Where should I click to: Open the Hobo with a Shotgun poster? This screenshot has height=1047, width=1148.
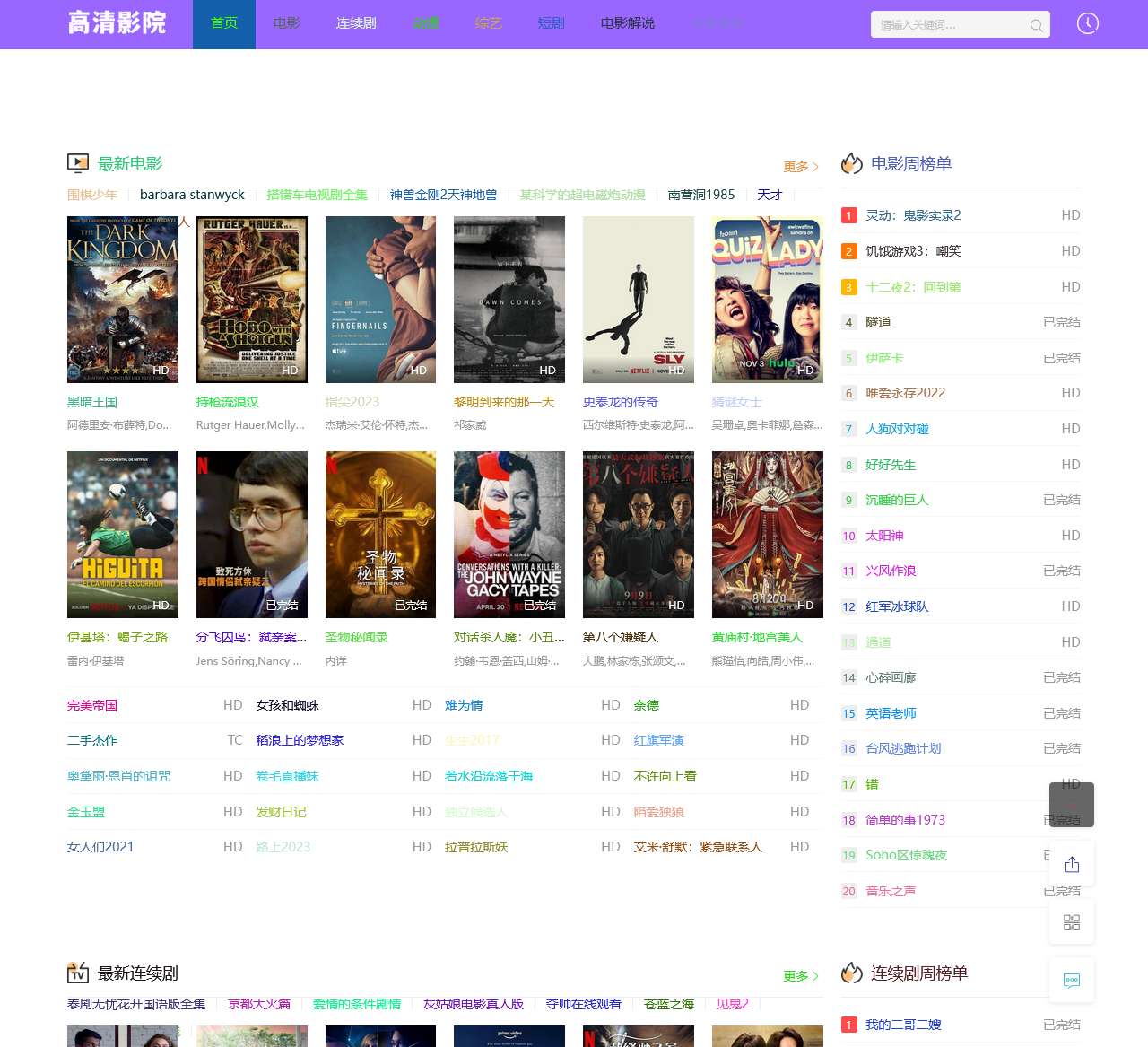252,300
